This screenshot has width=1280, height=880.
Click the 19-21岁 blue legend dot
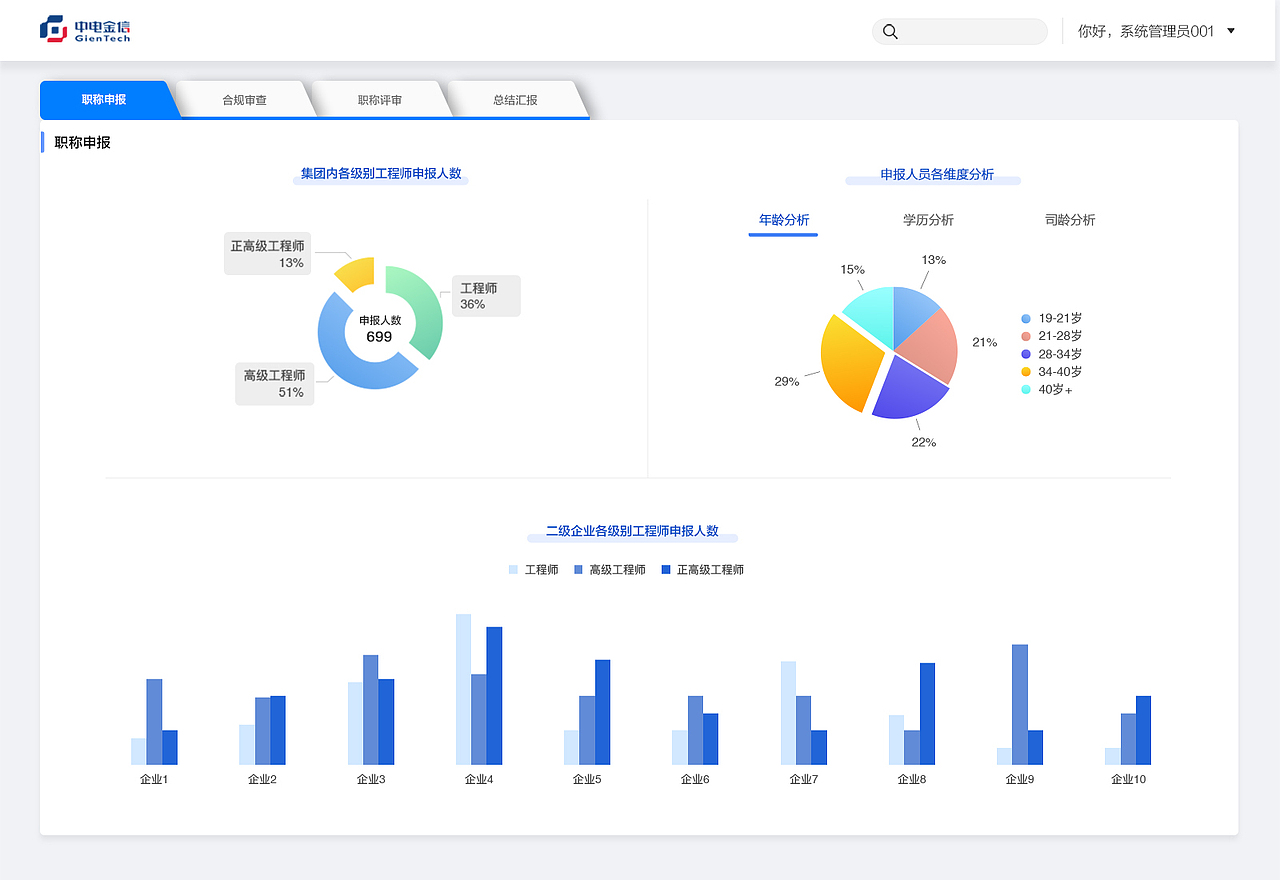tap(1025, 318)
